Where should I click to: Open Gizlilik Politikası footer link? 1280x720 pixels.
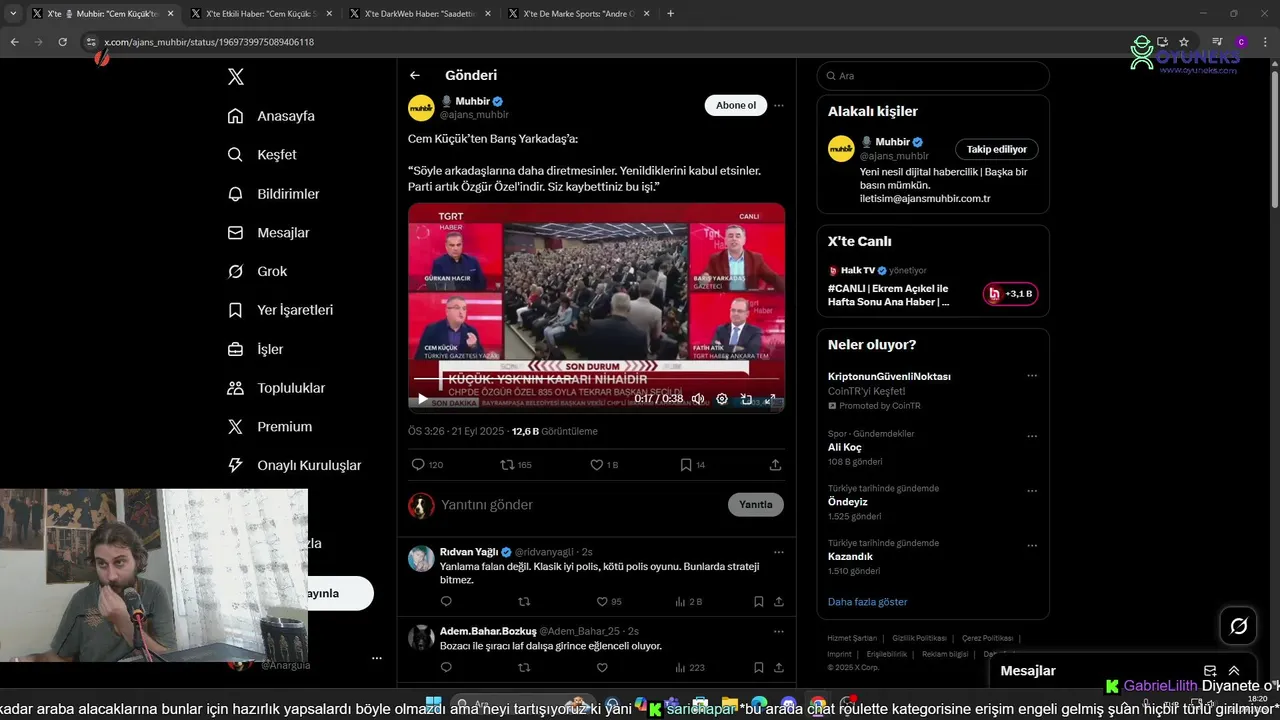point(919,638)
